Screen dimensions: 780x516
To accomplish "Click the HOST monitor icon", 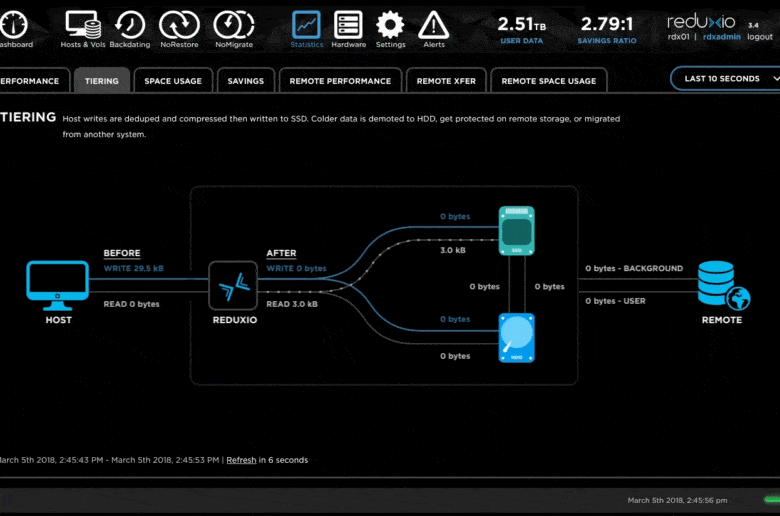I will coord(58,287).
